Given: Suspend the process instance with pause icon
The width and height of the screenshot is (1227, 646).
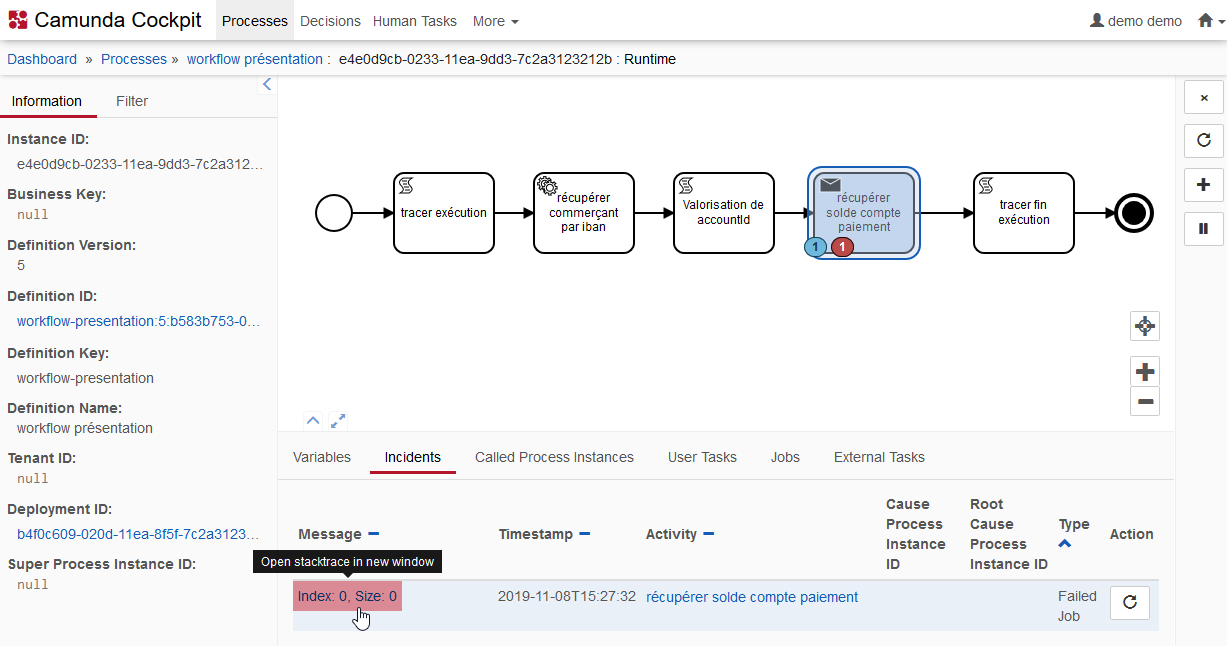Looking at the screenshot, I should [x=1203, y=229].
